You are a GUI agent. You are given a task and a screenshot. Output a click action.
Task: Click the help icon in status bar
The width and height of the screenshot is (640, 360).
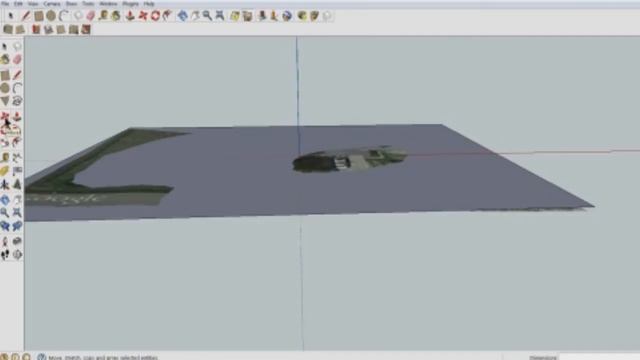[41, 357]
